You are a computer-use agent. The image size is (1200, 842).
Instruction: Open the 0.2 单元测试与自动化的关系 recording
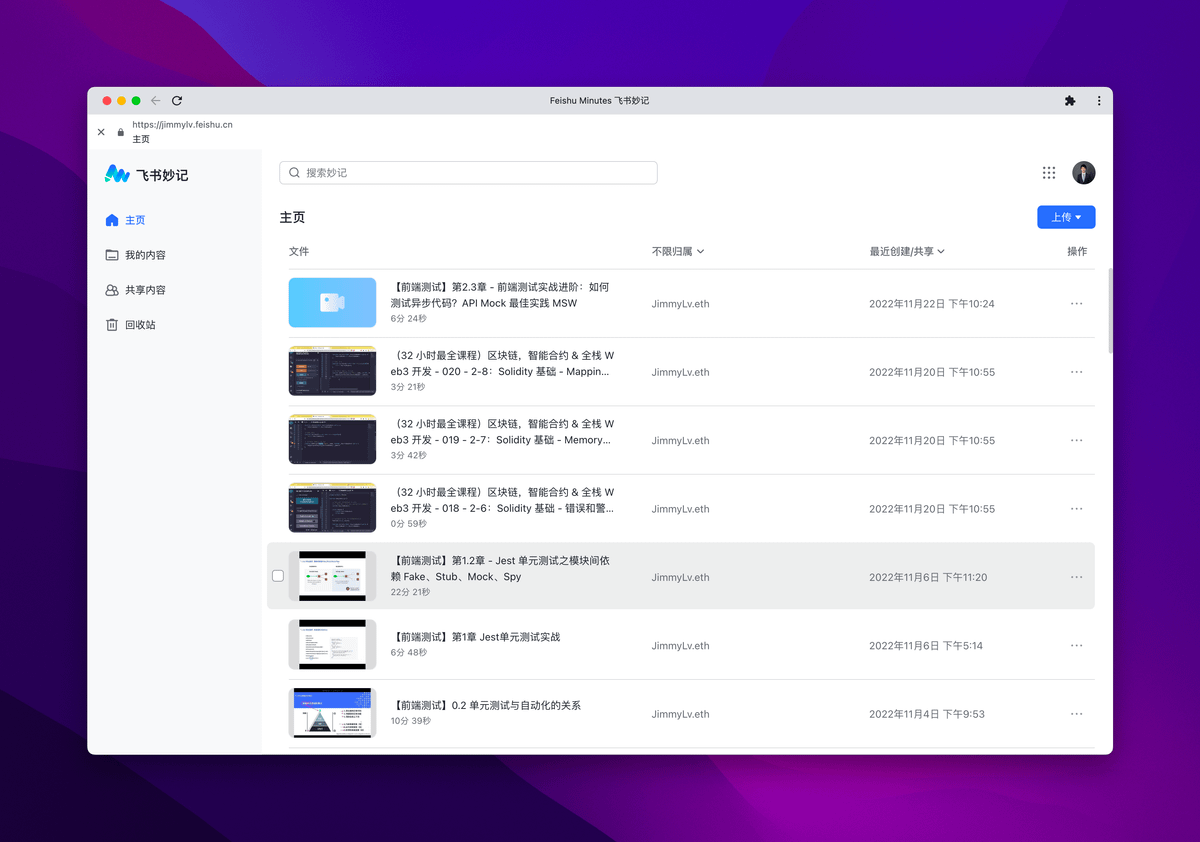coord(486,705)
